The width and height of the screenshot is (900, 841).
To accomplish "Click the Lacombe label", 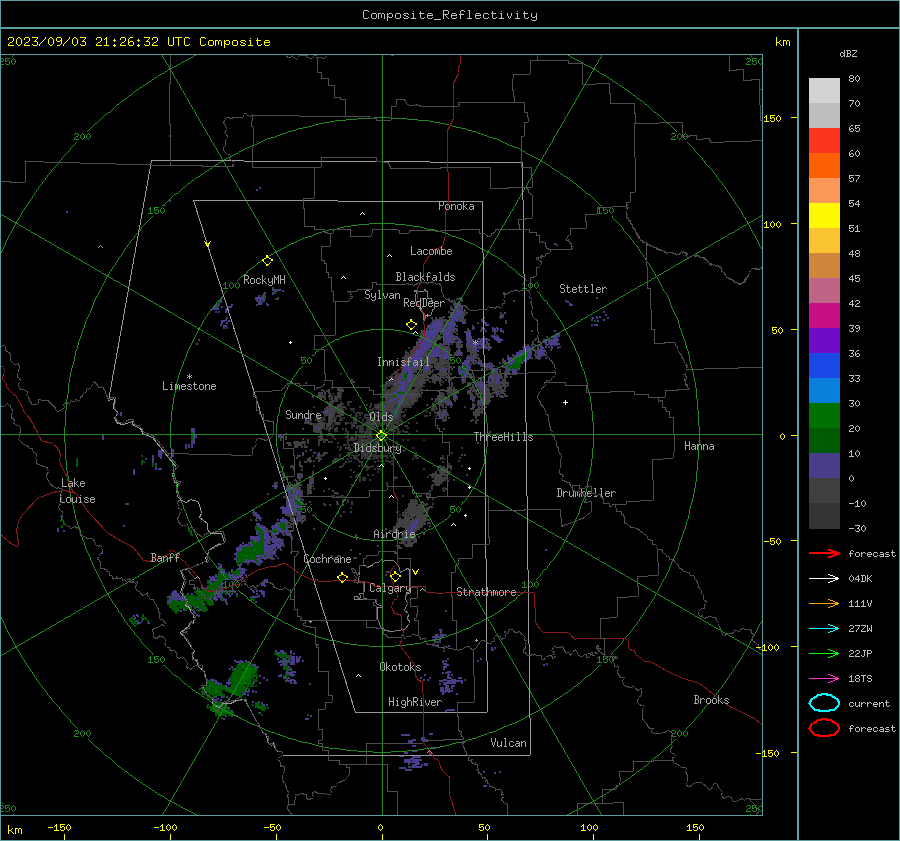I will (431, 251).
